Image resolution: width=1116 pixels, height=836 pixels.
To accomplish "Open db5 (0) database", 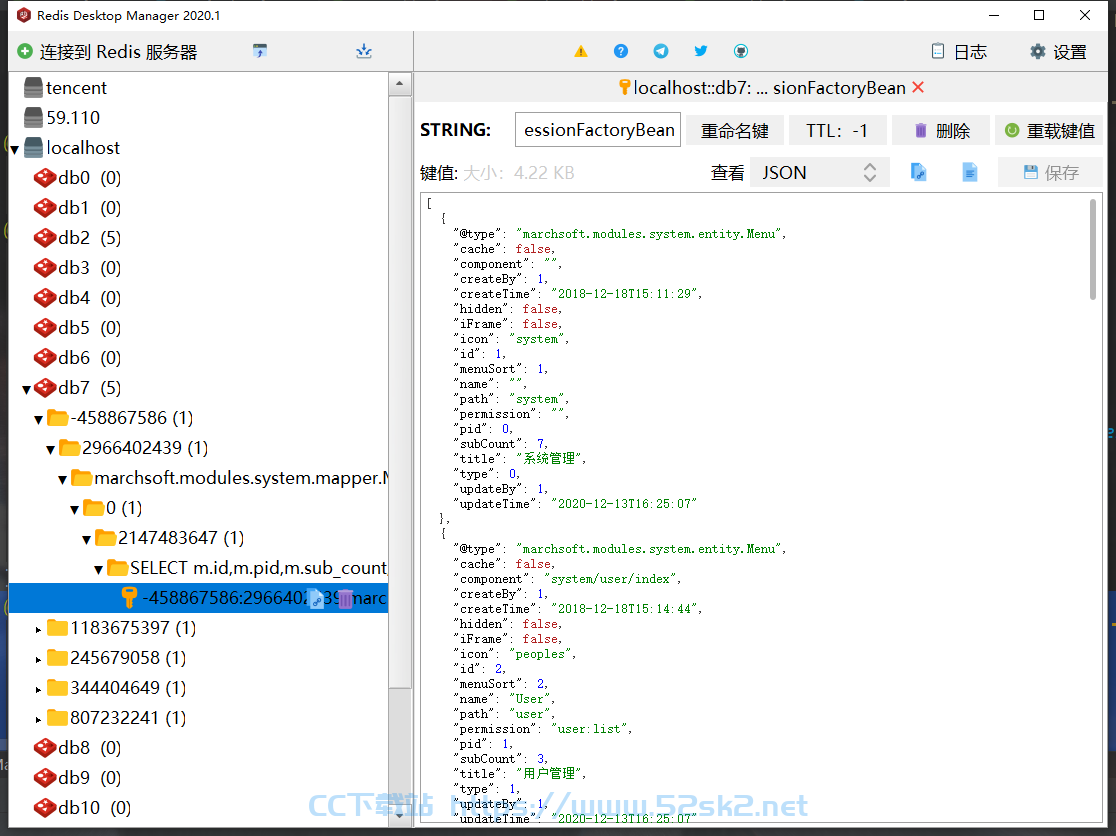I will (x=77, y=328).
